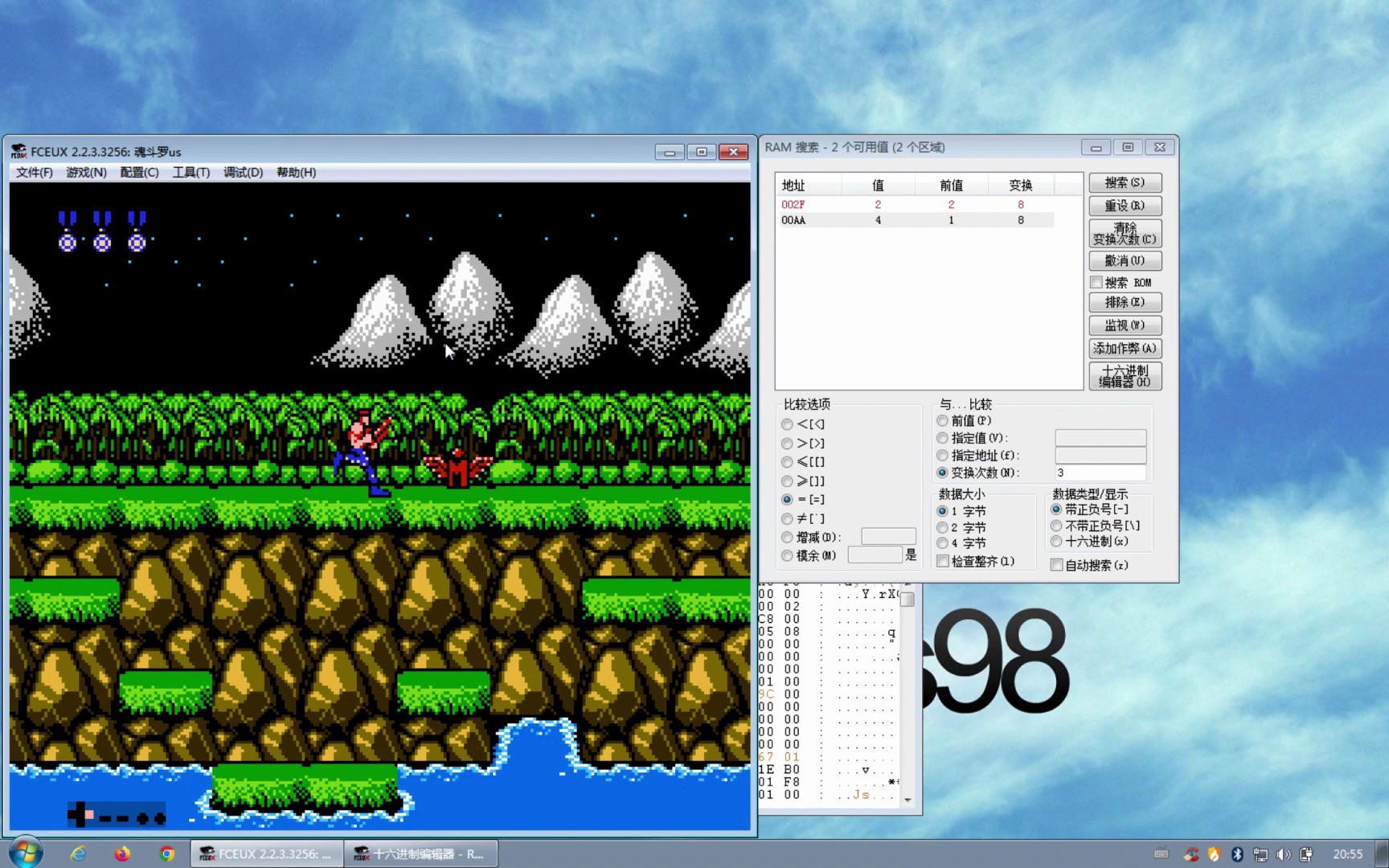The width and height of the screenshot is (1389, 868).
Task: Launch Google Chrome from taskbar
Action: 167,854
